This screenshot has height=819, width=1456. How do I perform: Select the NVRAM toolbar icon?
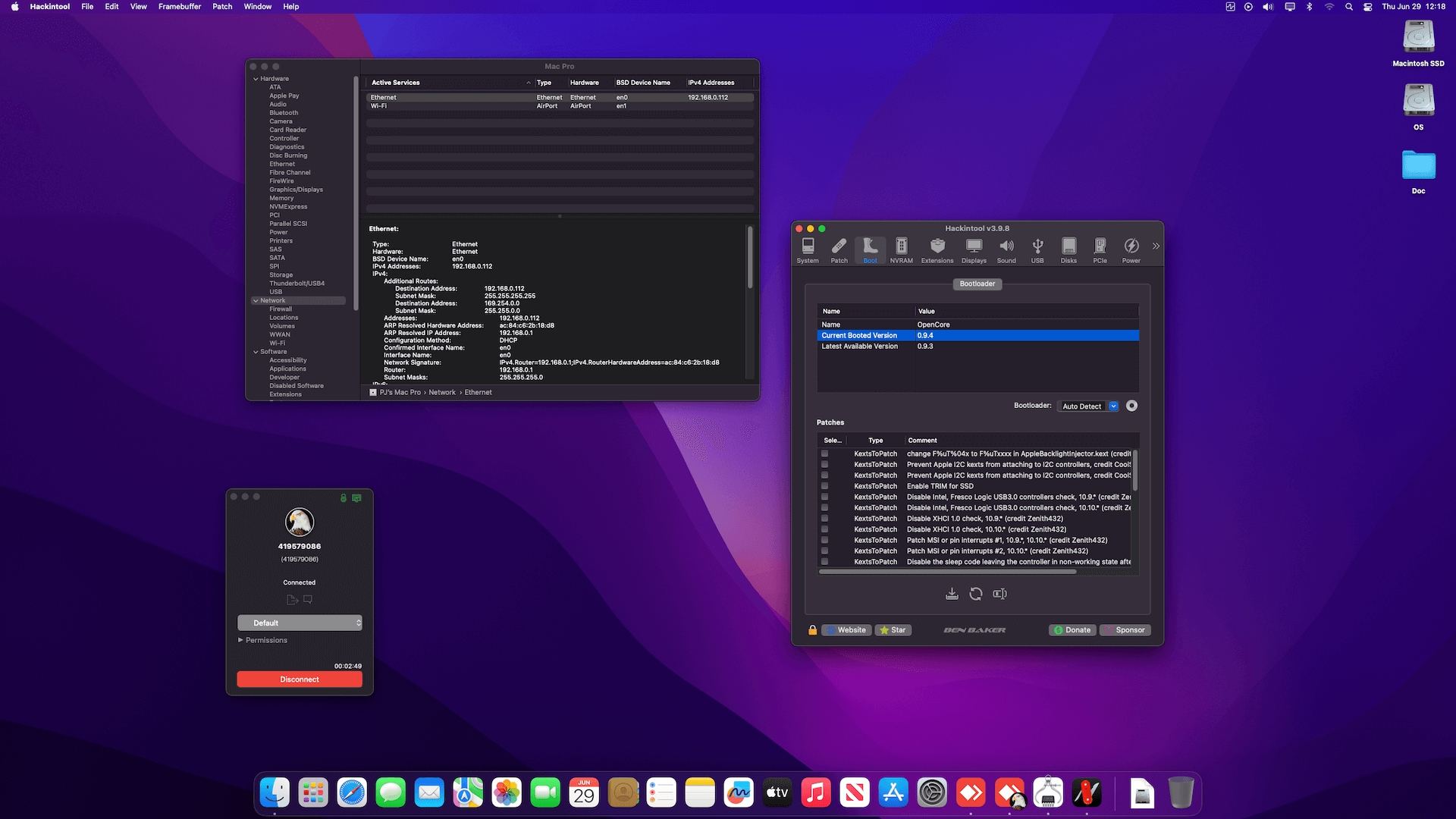[x=901, y=249]
